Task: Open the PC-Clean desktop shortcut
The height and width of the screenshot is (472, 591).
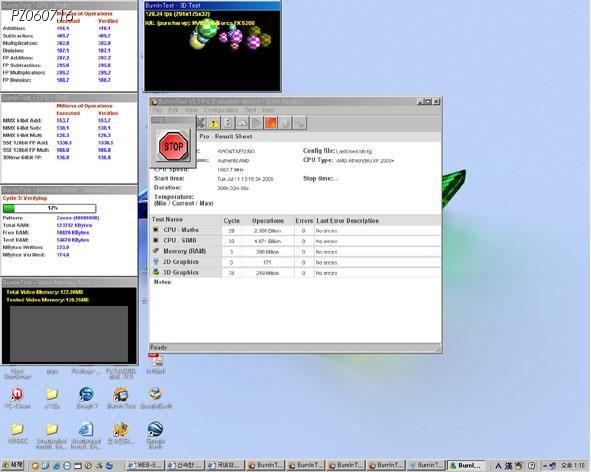Action: [17, 398]
